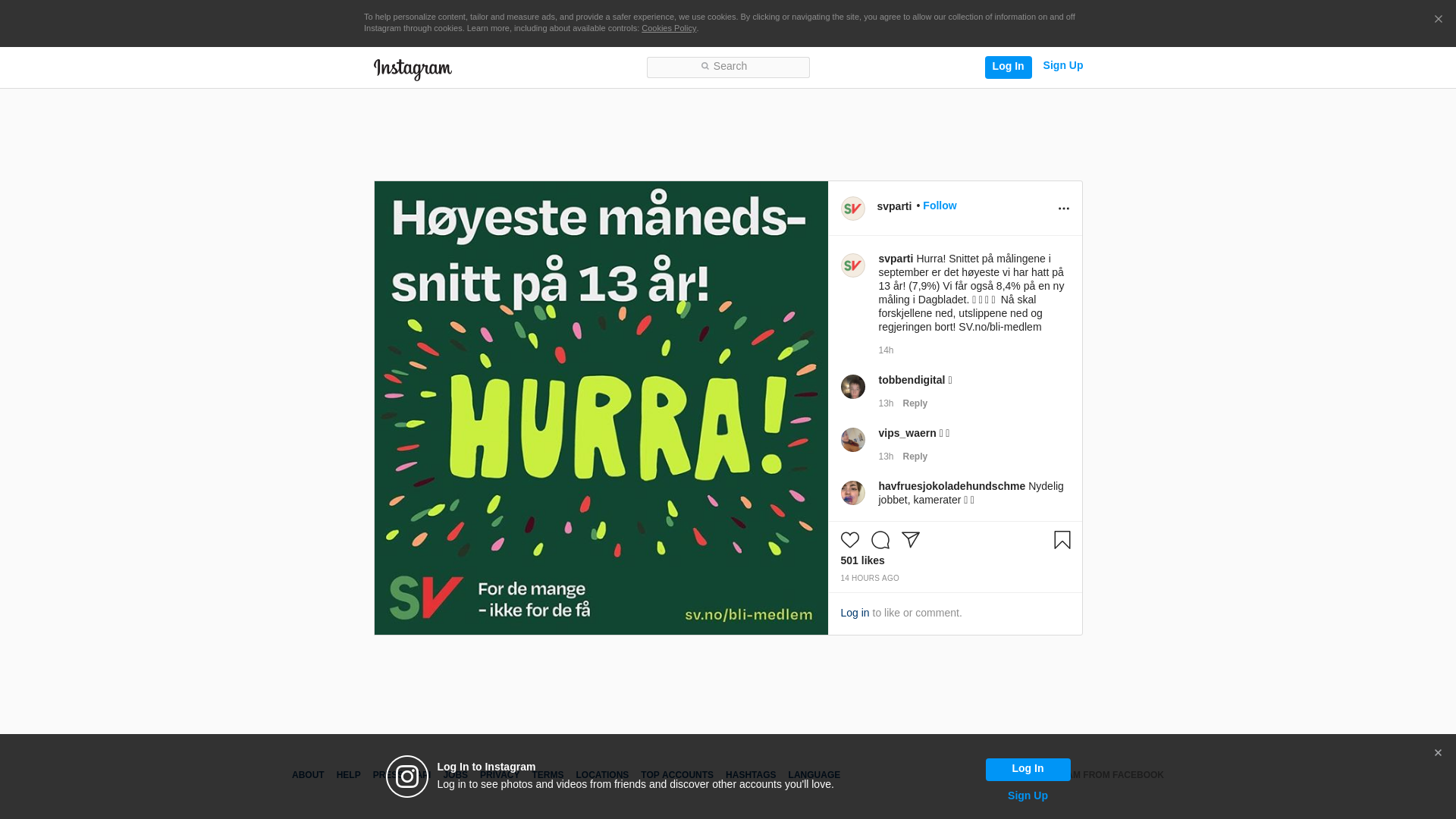Click Instagram camera icon in bottom banner
The height and width of the screenshot is (819, 1456).
[x=407, y=777]
